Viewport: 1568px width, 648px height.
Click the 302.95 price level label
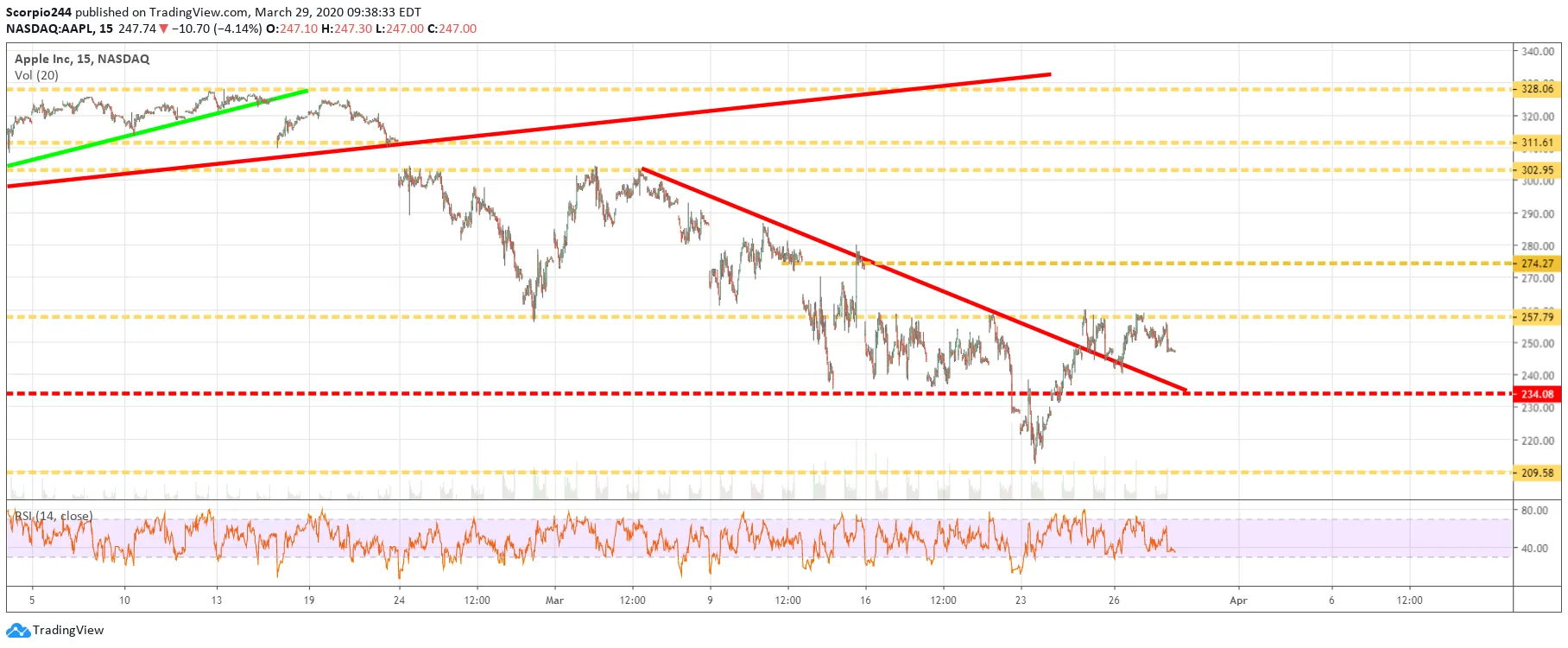coord(1537,170)
